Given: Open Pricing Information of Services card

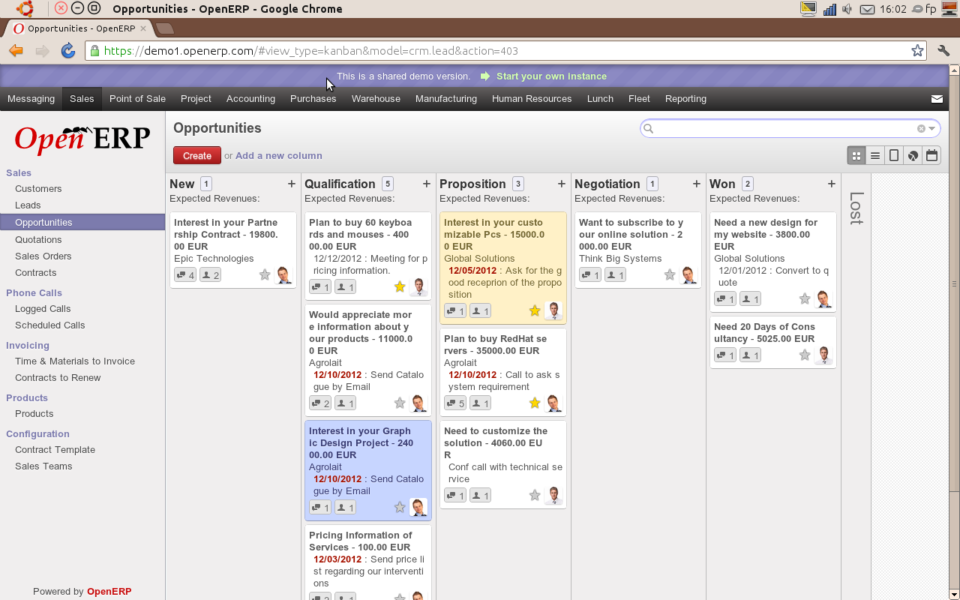Looking at the screenshot, I should pos(368,562).
